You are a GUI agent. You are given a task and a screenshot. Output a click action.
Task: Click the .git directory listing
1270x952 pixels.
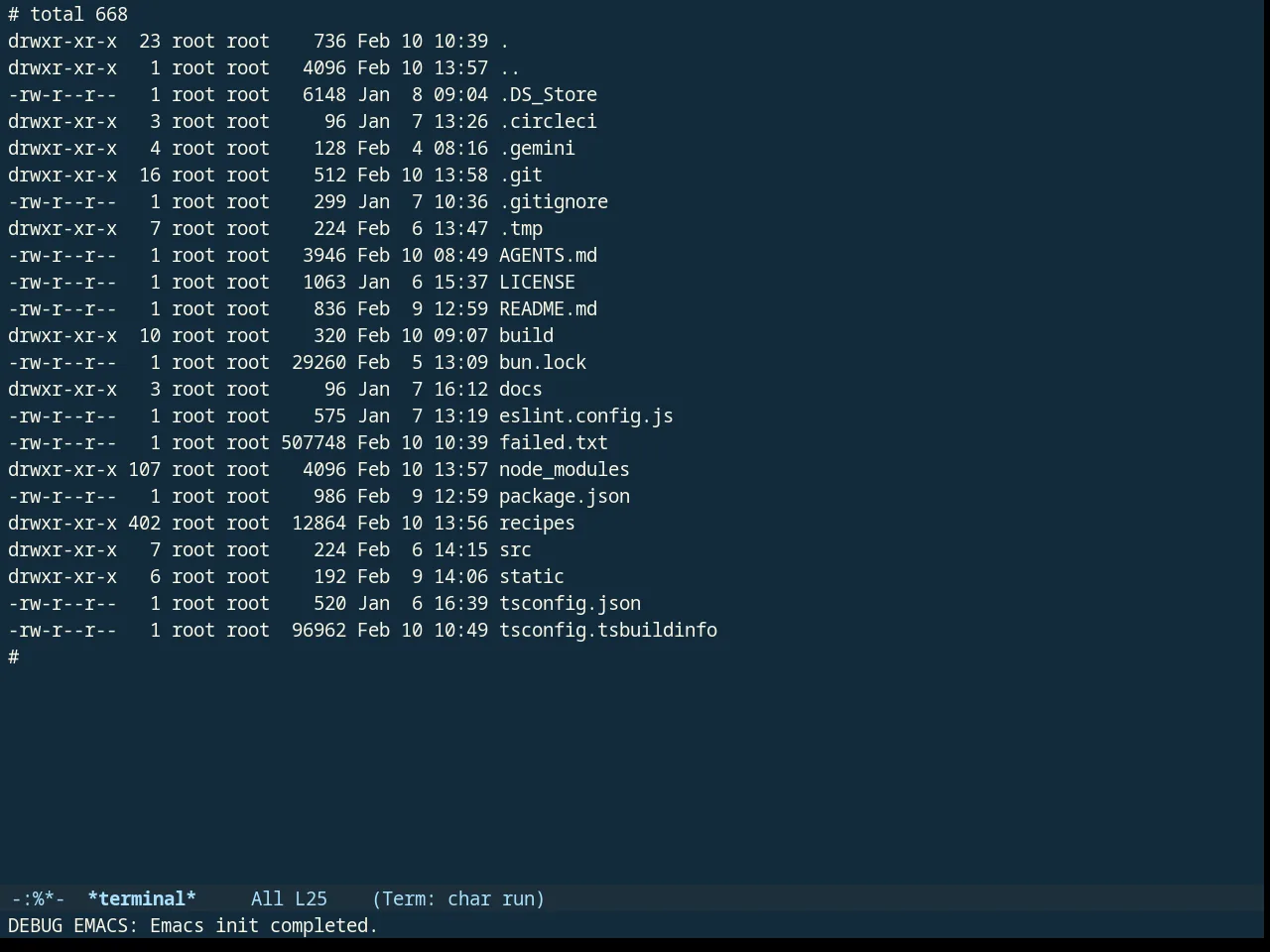[521, 176]
